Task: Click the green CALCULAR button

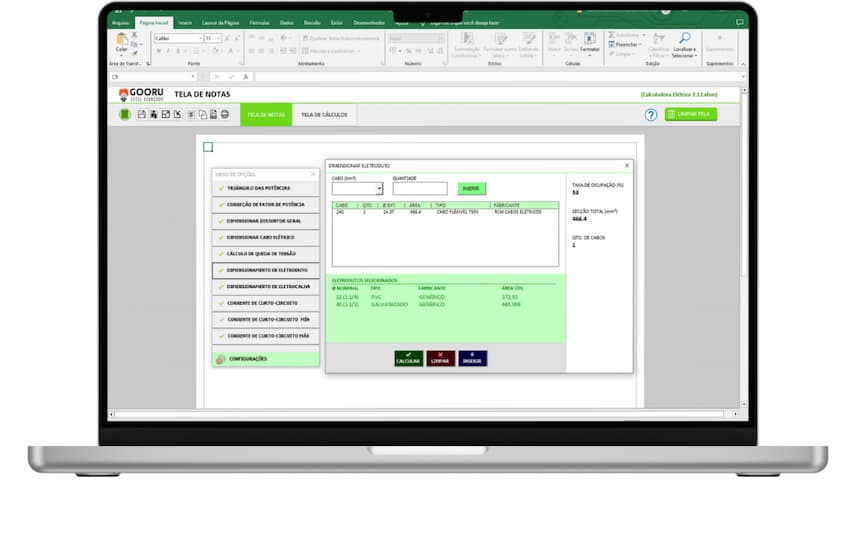Action: (x=408, y=359)
